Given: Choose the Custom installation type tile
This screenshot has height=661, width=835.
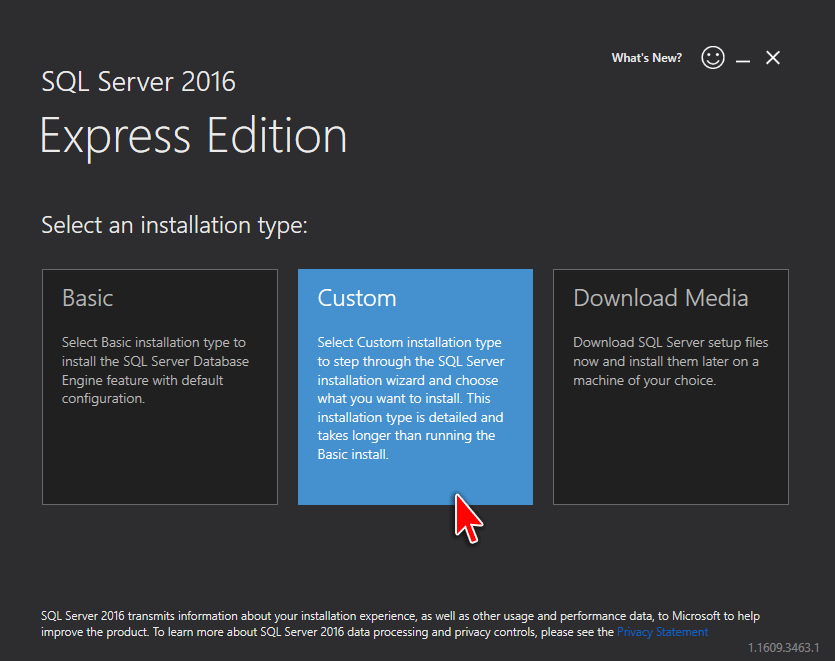Looking at the screenshot, I should 415,387.
